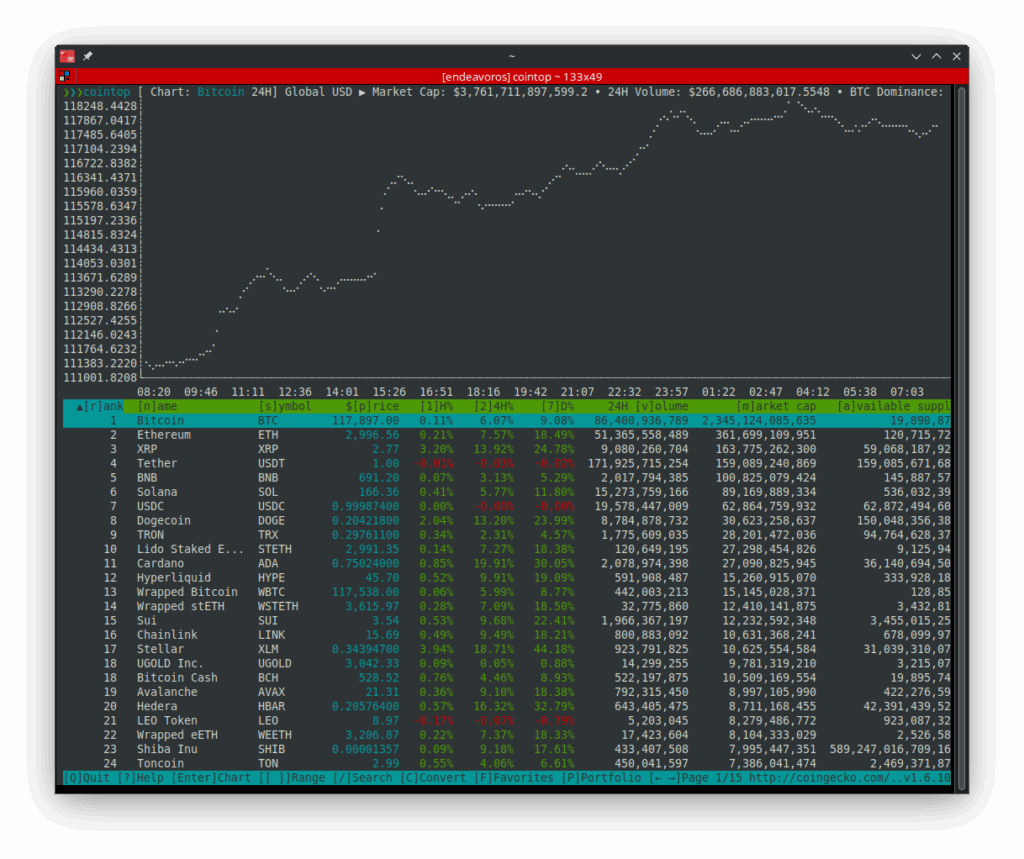Sort by the 24H [v]olume column header

(648, 406)
